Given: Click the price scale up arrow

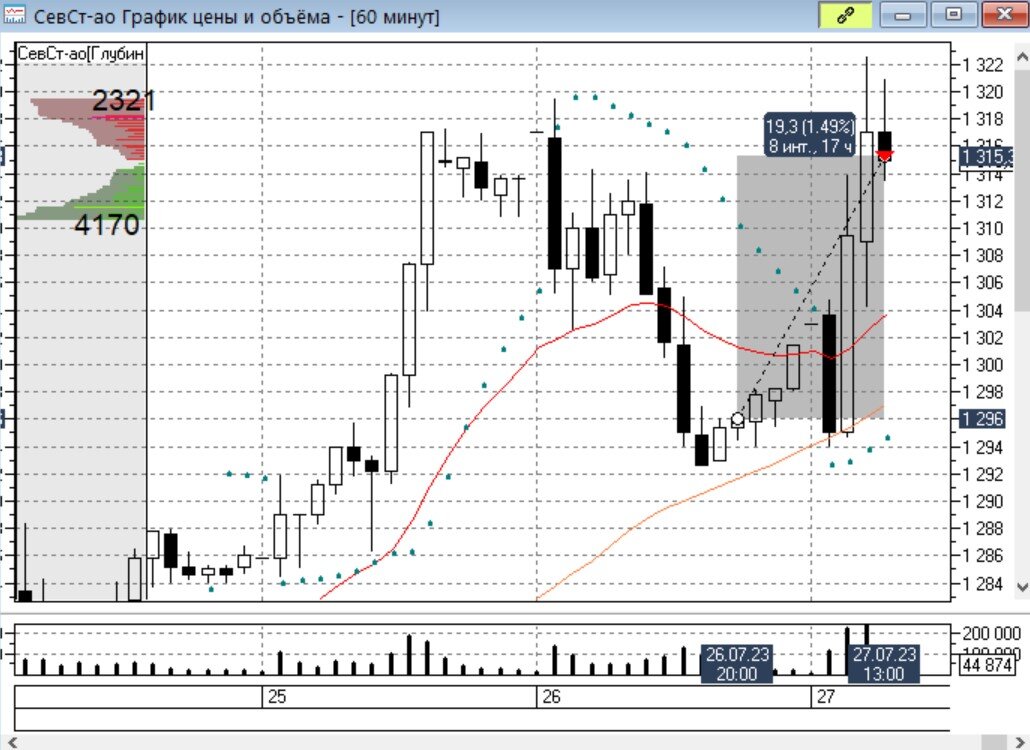Looking at the screenshot, I should pos(1022,58).
